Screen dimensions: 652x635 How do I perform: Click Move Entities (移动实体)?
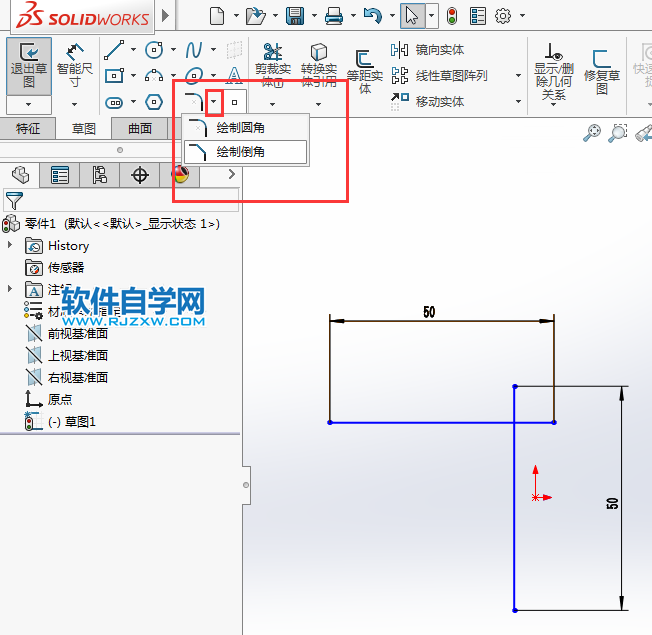[x=427, y=101]
